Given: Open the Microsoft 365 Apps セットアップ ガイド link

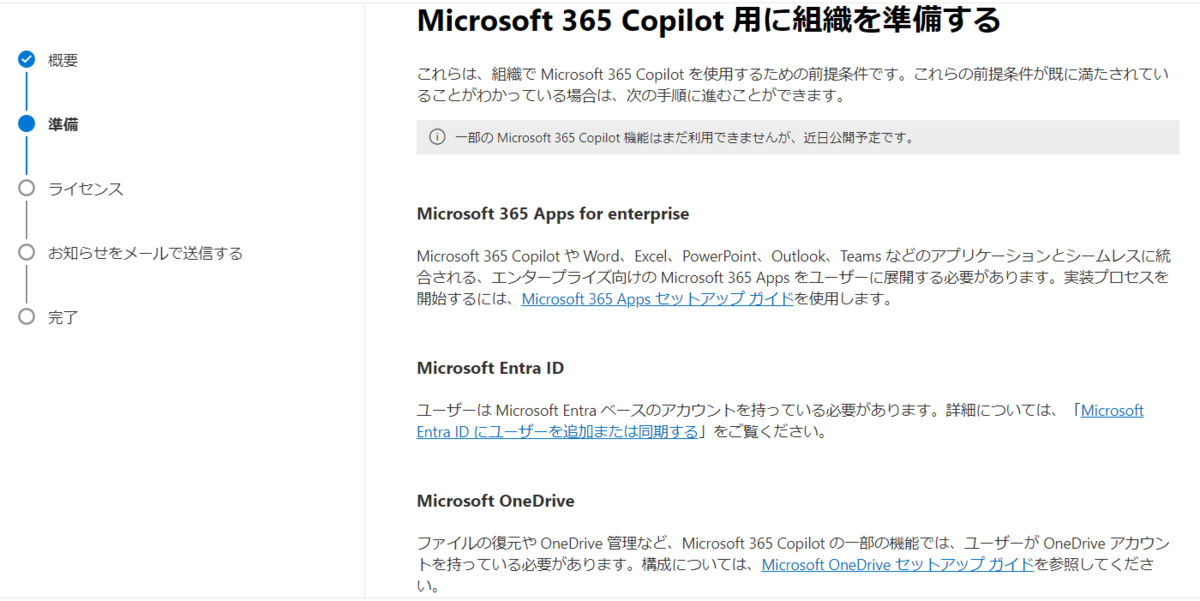Looking at the screenshot, I should pyautogui.click(x=657, y=298).
